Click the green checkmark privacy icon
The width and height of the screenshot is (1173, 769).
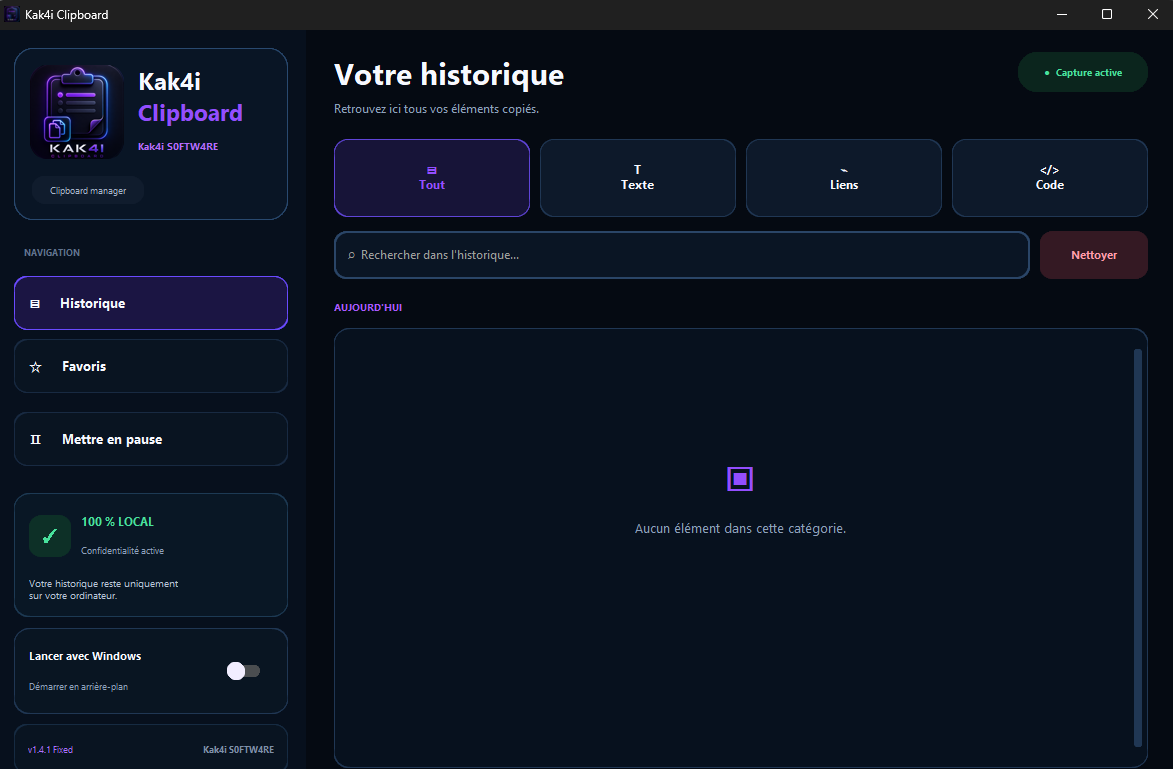click(x=49, y=536)
